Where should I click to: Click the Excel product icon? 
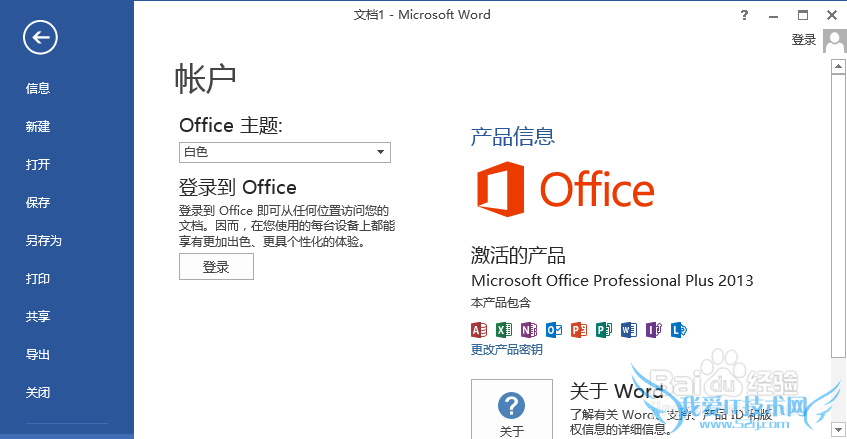click(504, 329)
